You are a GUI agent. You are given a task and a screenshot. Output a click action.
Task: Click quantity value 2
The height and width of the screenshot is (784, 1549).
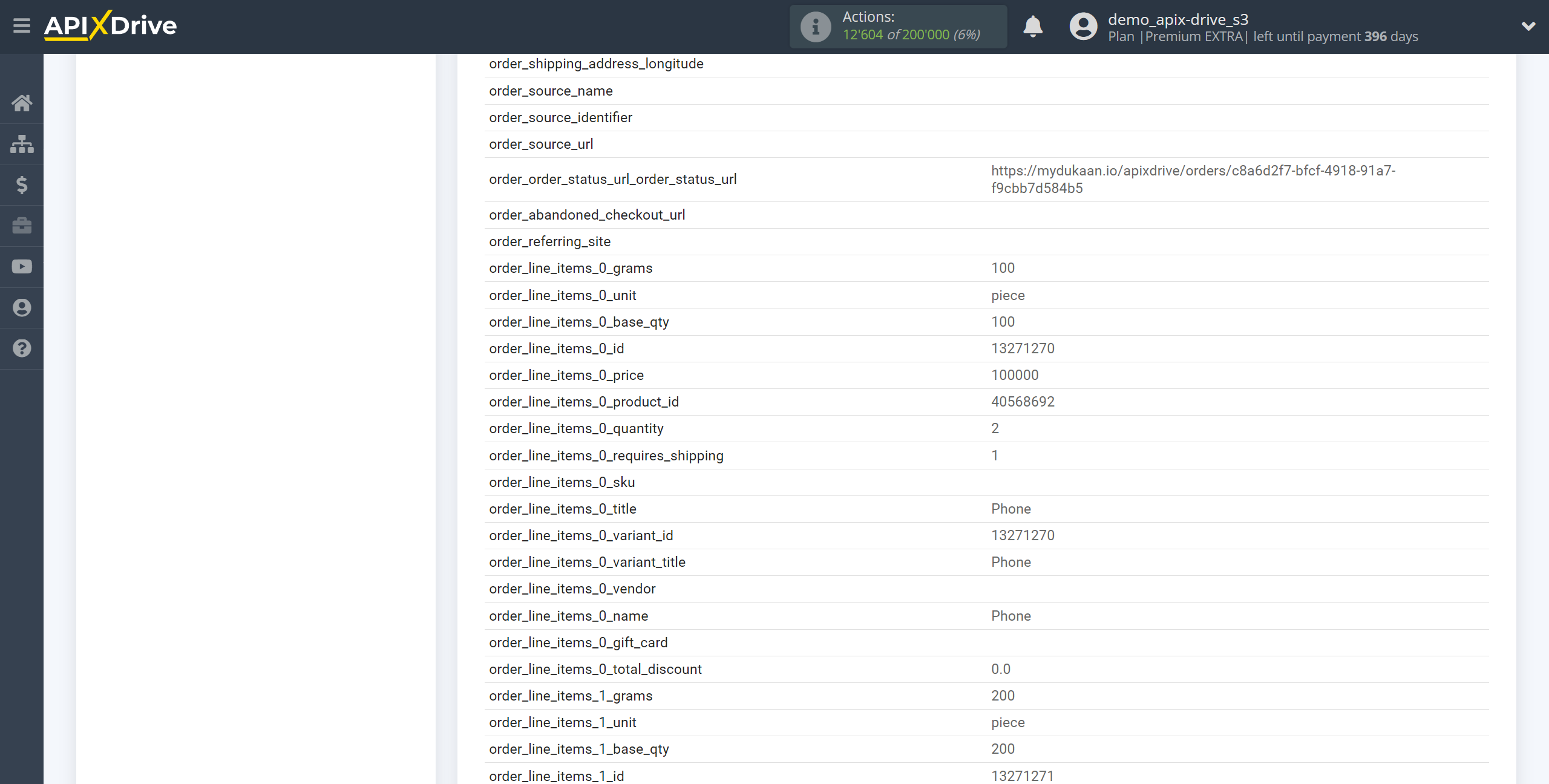click(x=995, y=428)
